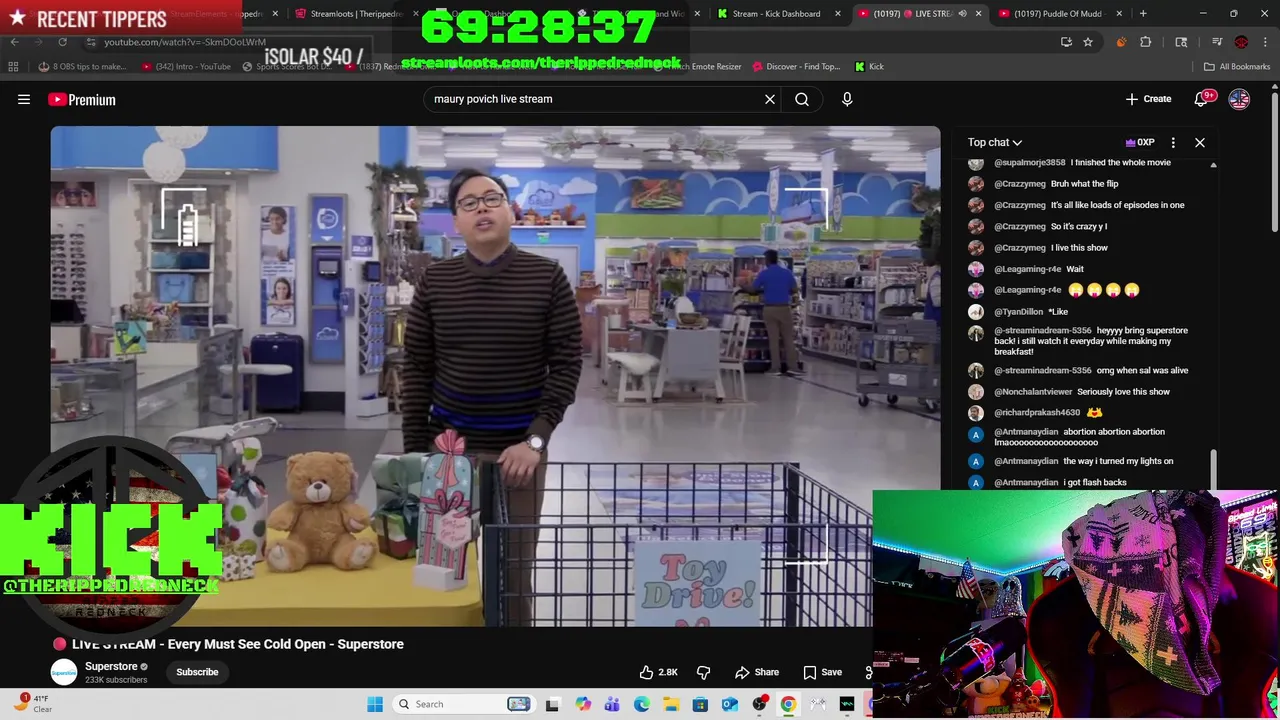Viewport: 1280px width, 720px height.
Task: Dislike the video with thumbs down
Action: [703, 672]
